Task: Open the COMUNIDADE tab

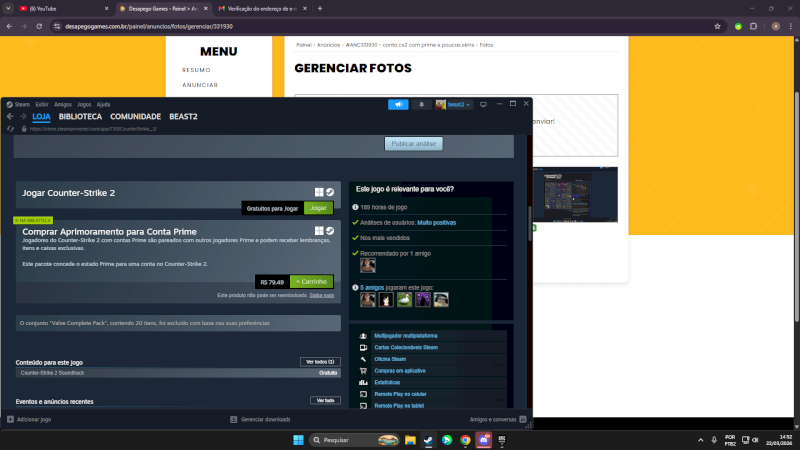Action: point(135,117)
